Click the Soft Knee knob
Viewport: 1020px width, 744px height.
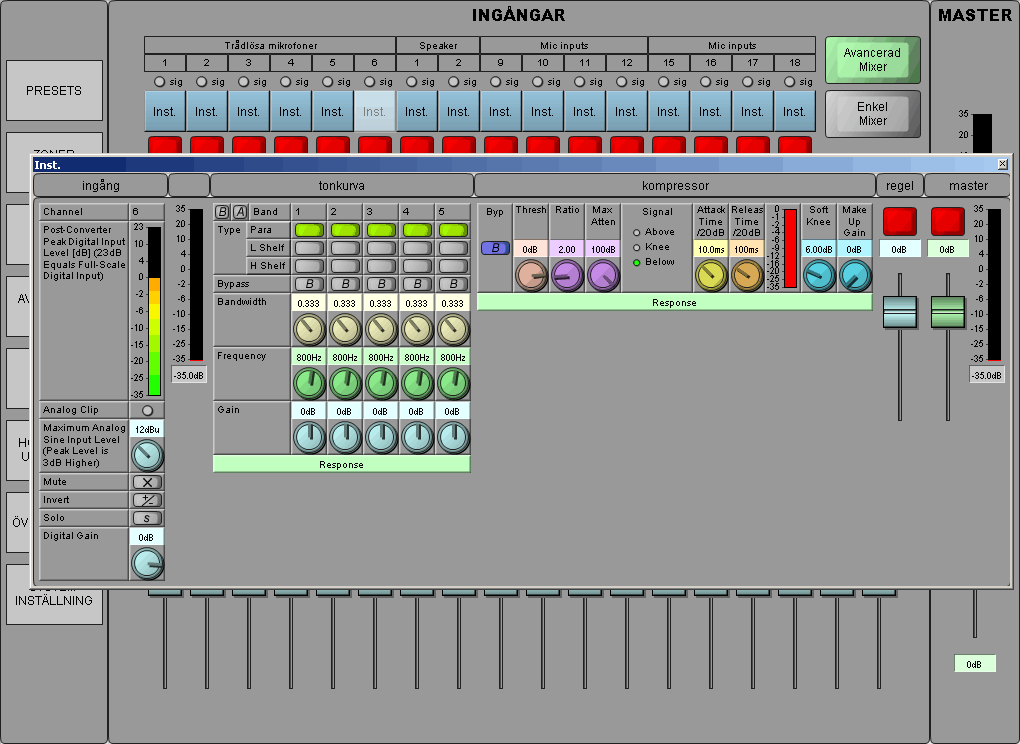(x=819, y=275)
